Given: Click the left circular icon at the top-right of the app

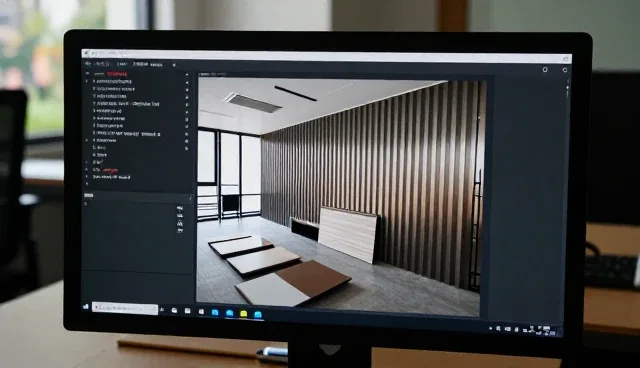Looking at the screenshot, I should coord(545,70).
